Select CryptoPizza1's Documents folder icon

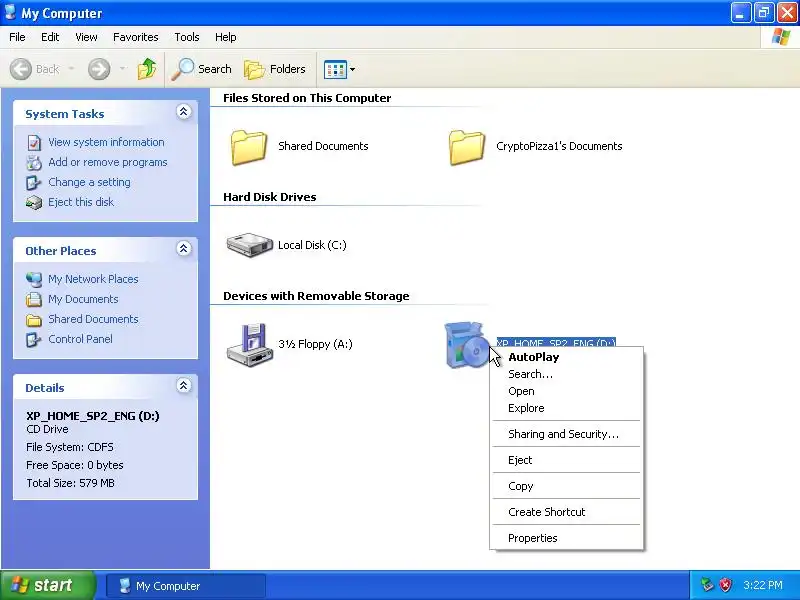[466, 147]
